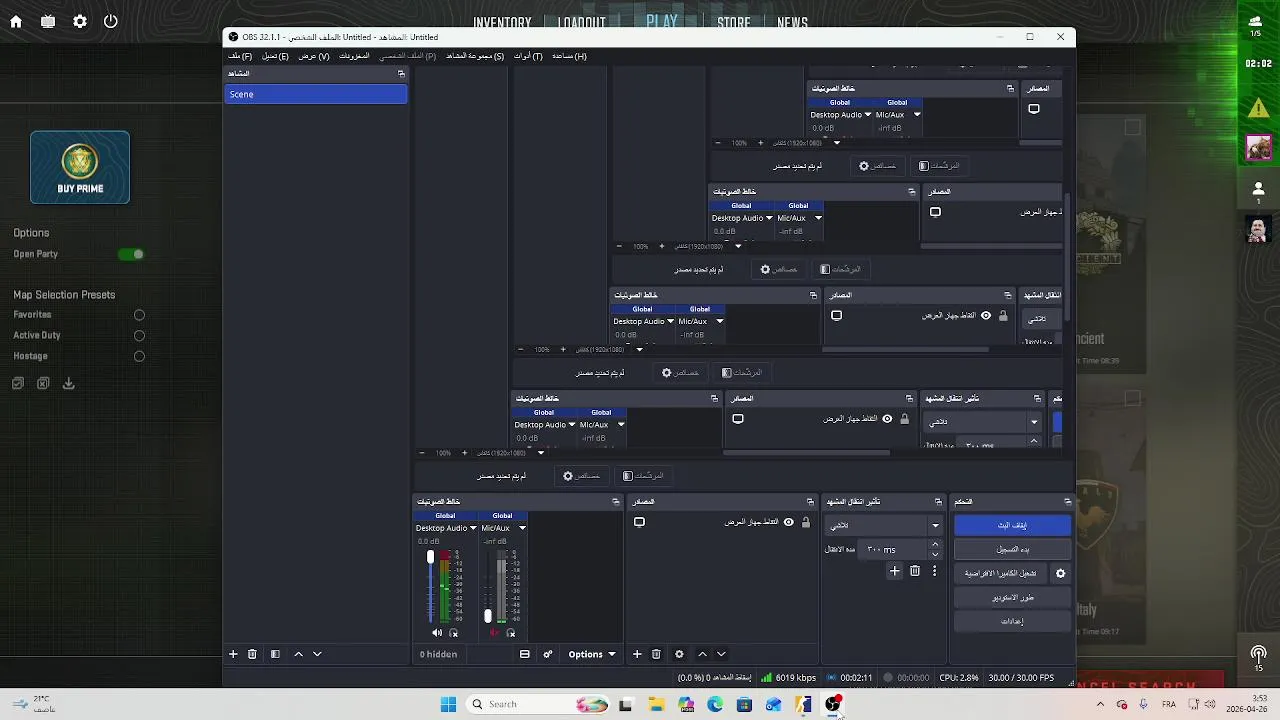
Task: Click Start Virtual Camera button
Action: pyautogui.click(x=1001, y=573)
